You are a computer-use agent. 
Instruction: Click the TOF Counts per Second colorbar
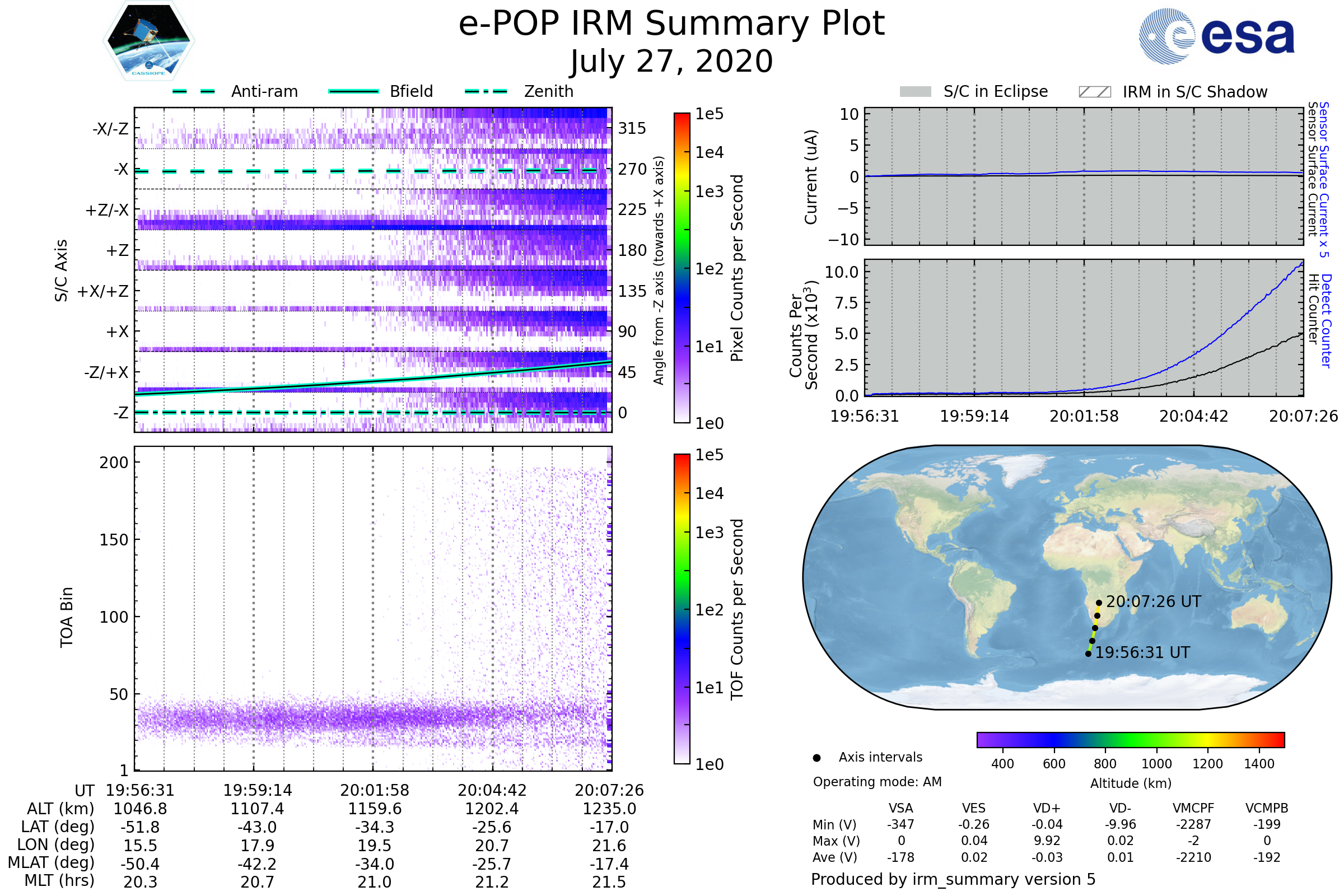tap(682, 609)
